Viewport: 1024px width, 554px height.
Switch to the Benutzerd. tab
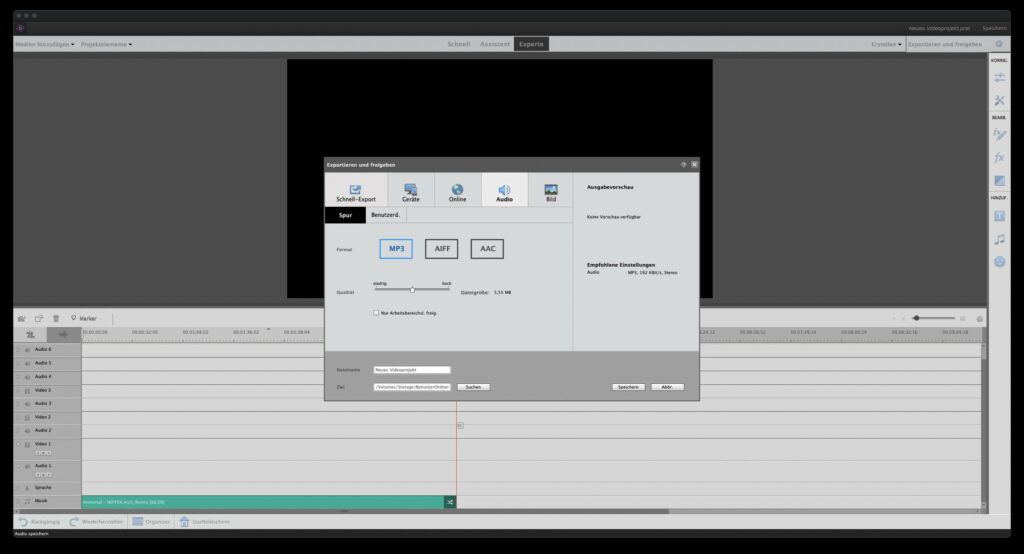(x=386, y=215)
